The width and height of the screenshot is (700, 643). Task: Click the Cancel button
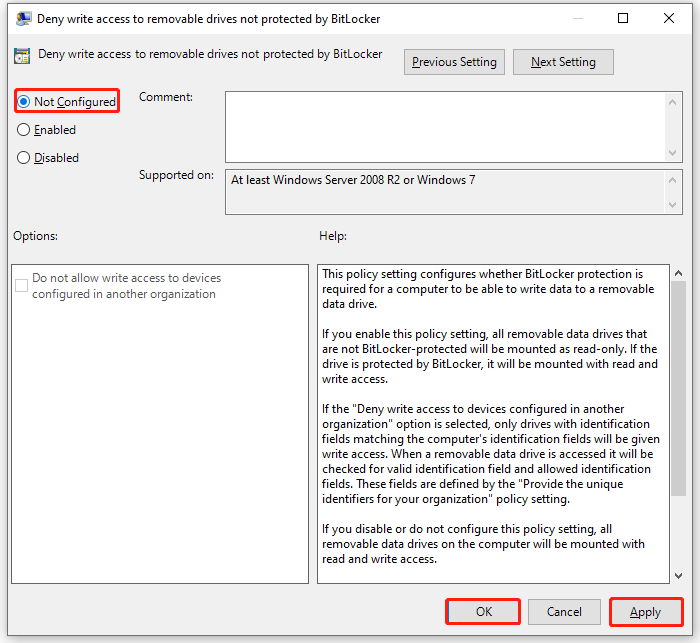[x=564, y=612]
